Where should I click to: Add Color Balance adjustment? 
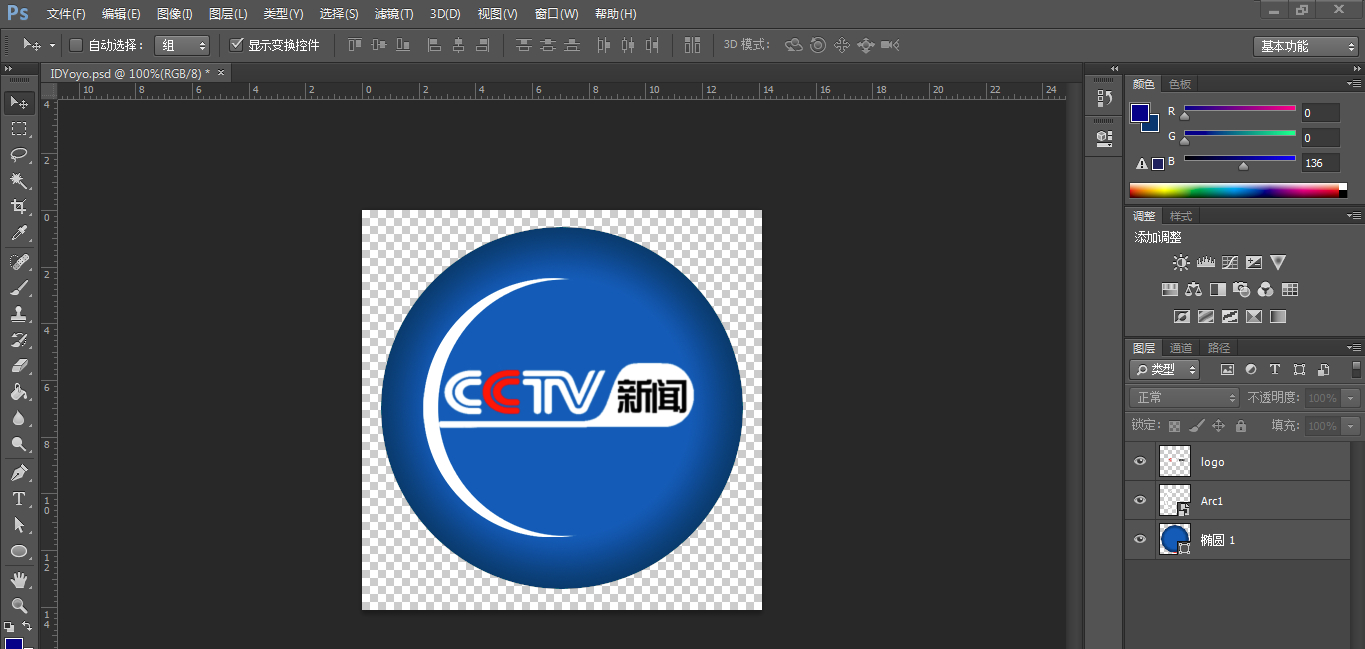[x=1193, y=290]
